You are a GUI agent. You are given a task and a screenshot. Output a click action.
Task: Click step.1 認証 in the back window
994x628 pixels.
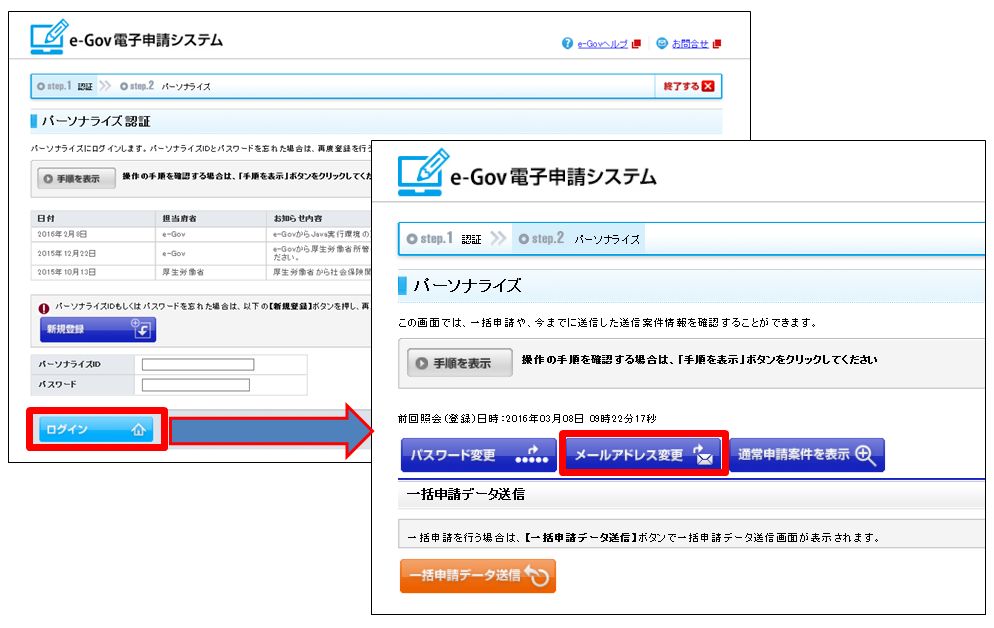65,86
